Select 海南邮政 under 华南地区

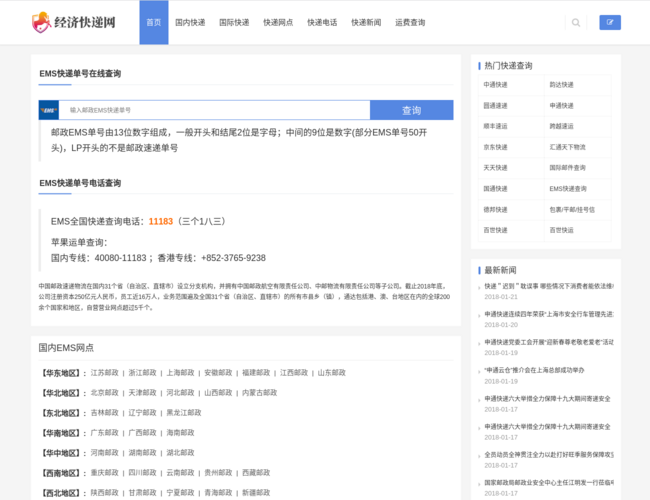(x=180, y=432)
